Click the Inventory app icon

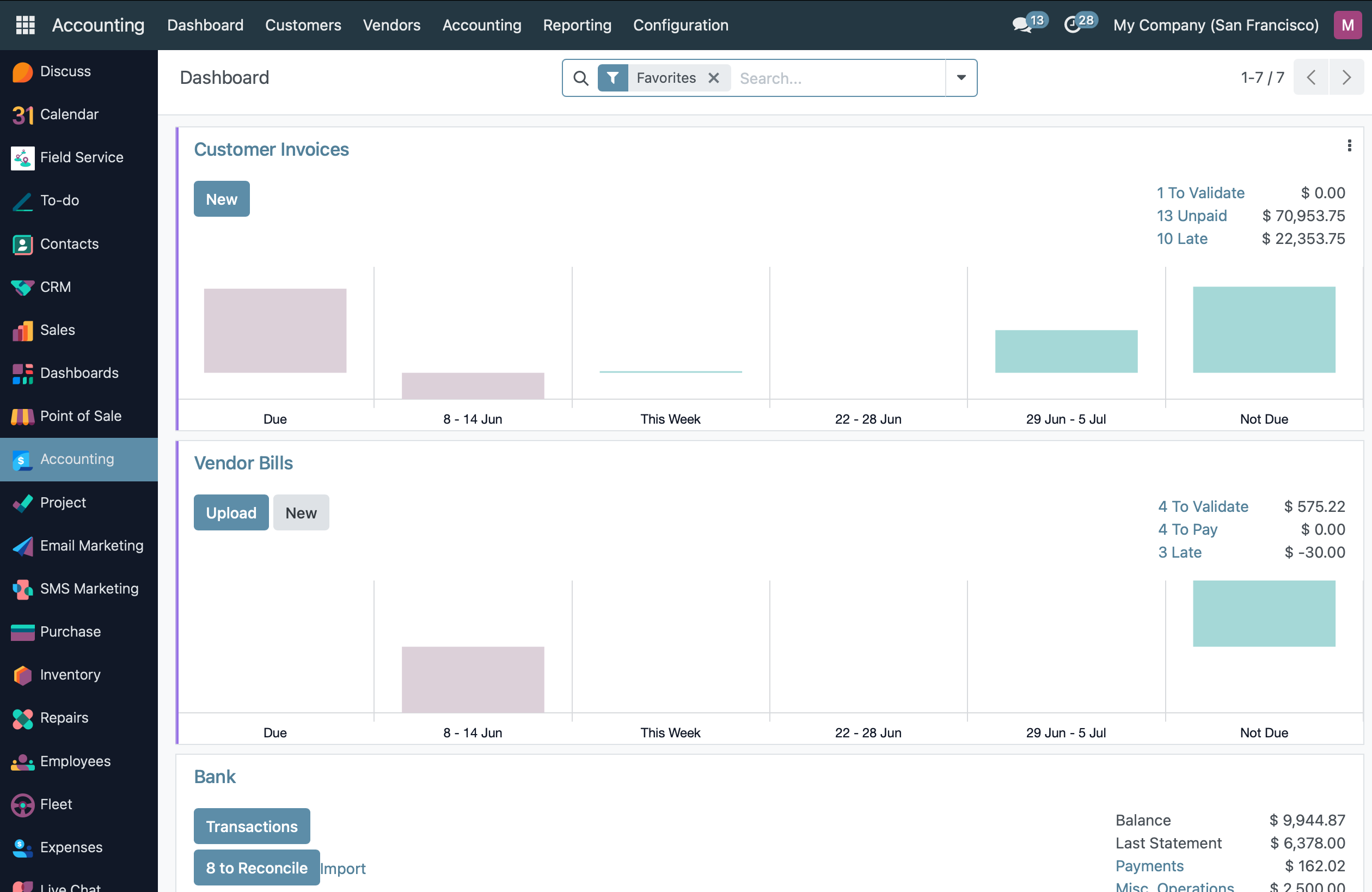tap(23, 675)
